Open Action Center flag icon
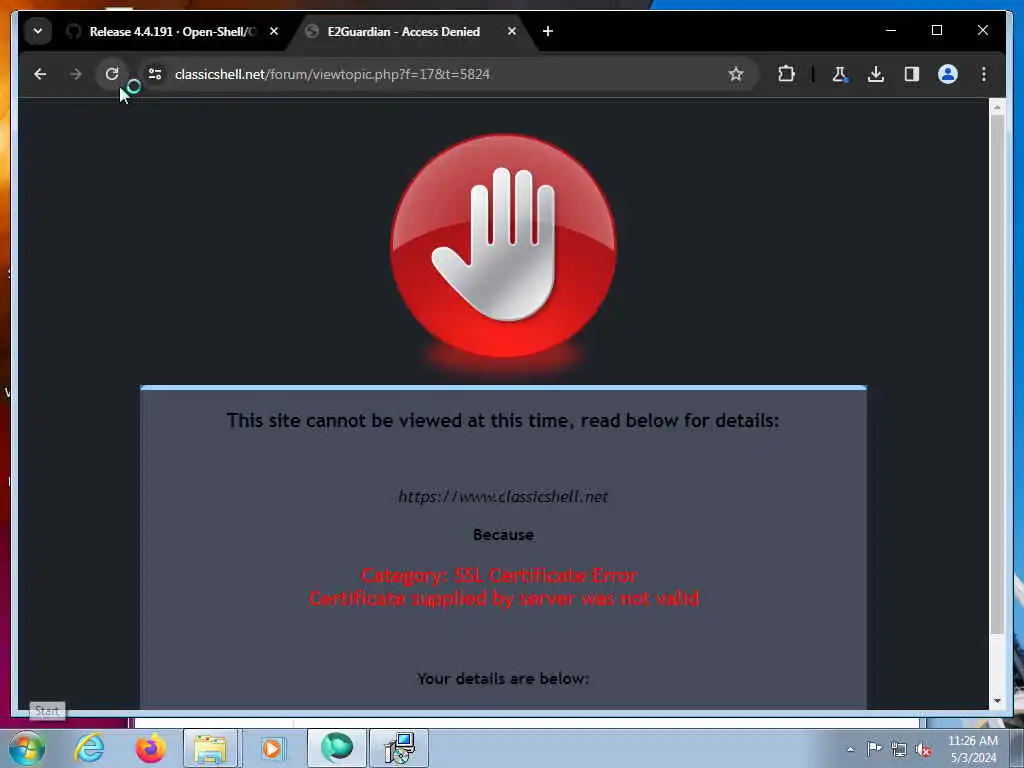1024x768 pixels. [874, 749]
